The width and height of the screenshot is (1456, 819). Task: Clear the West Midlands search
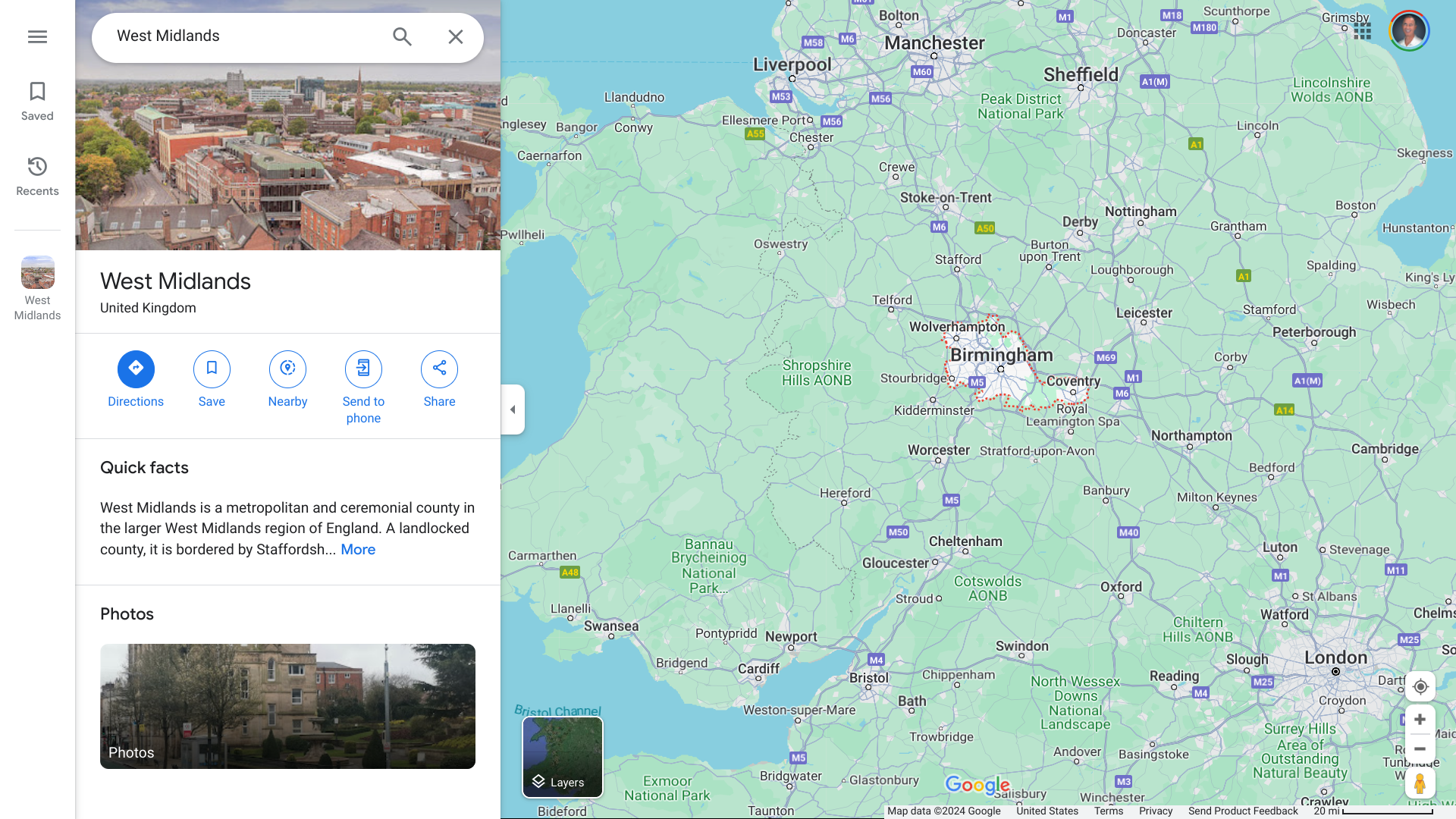(455, 36)
